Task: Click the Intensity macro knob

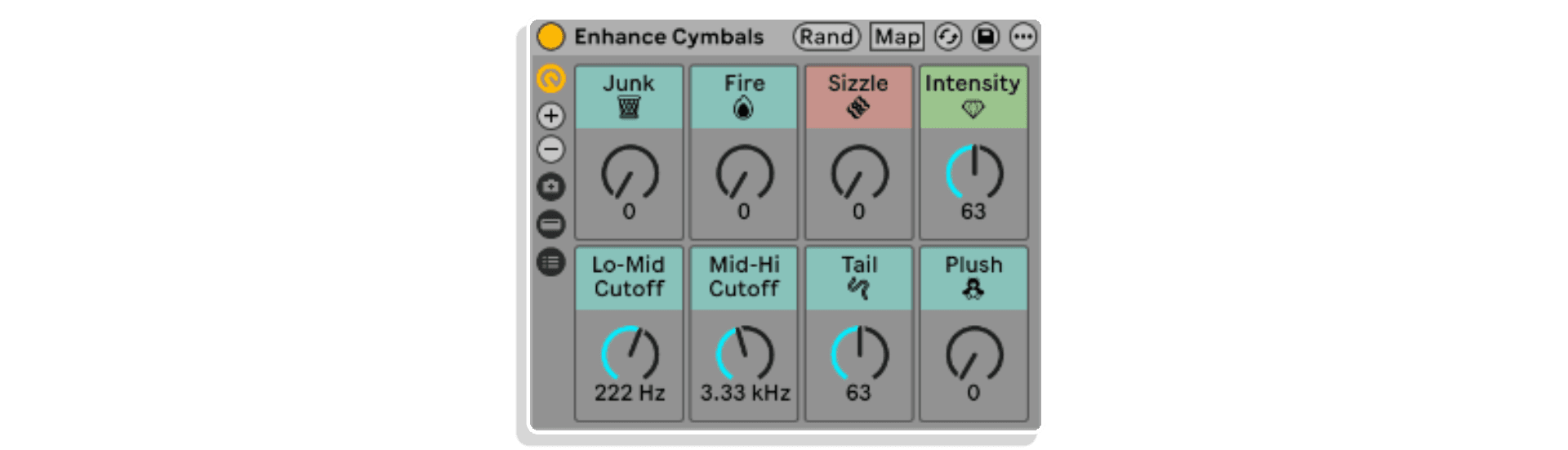Action: click(973, 172)
